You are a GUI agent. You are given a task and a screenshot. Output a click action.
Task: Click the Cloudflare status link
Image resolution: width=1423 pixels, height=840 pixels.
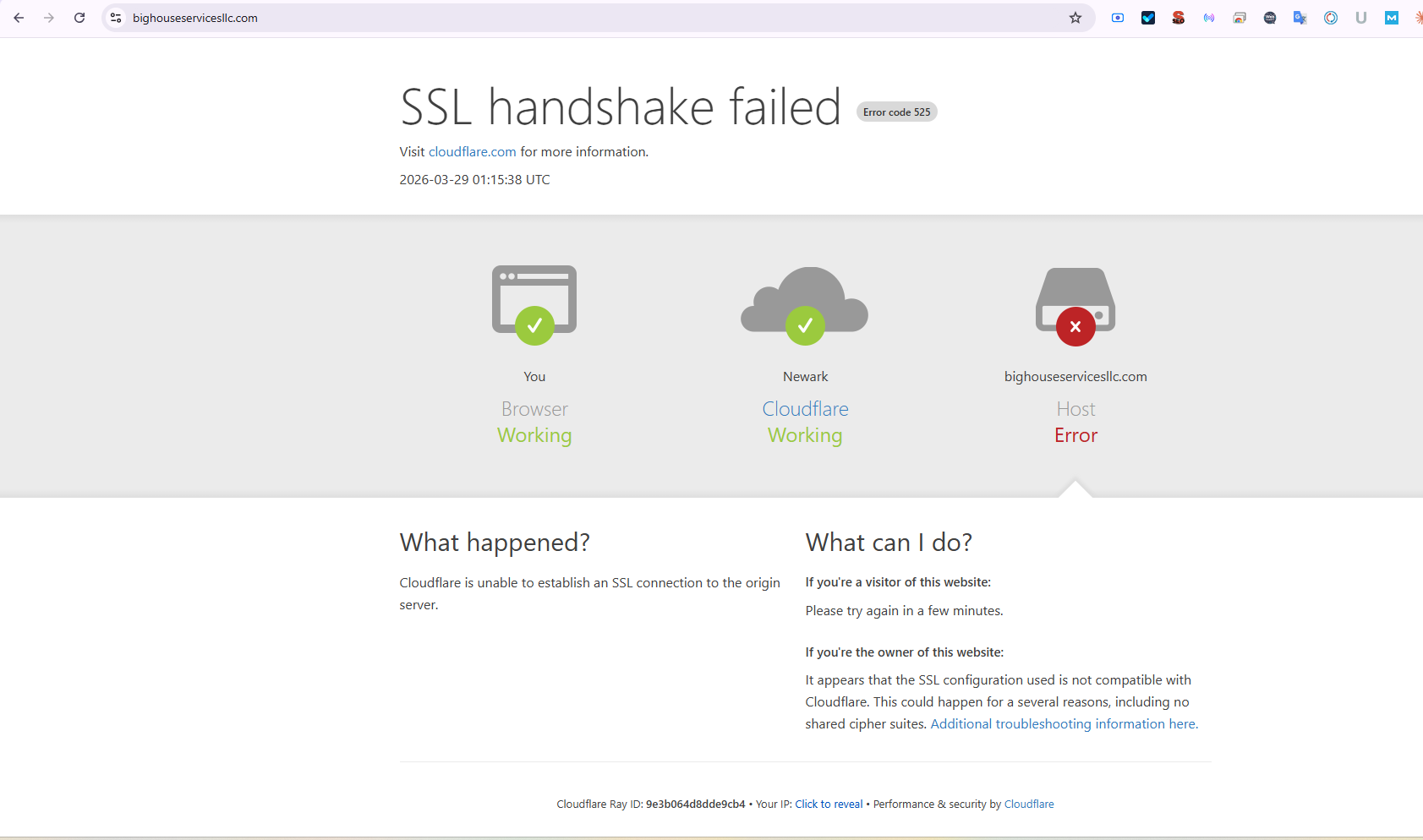(805, 409)
